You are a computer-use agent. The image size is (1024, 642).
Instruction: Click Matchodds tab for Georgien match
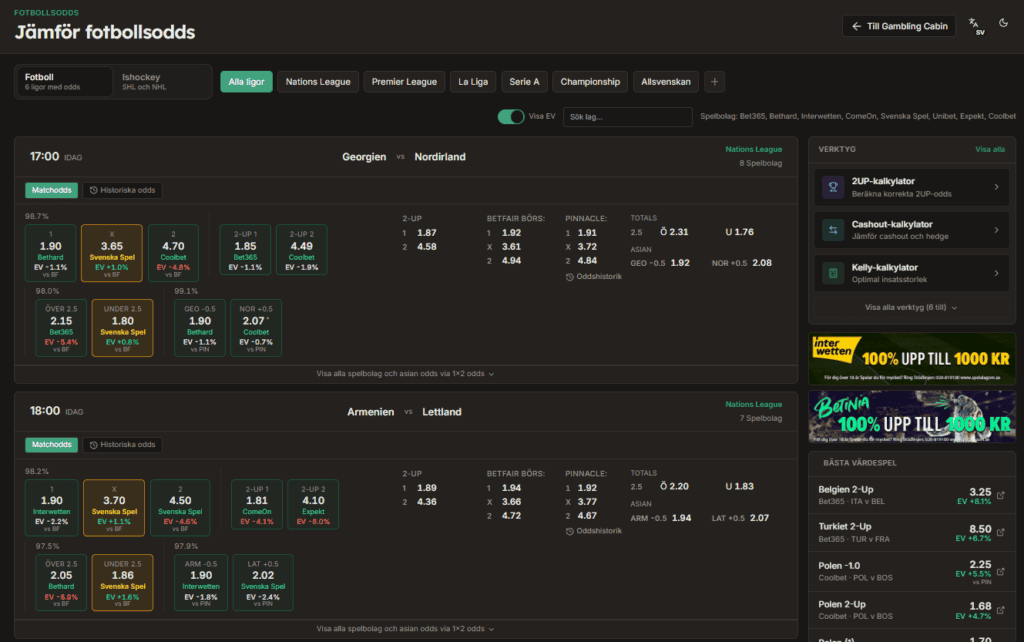[x=52, y=190]
